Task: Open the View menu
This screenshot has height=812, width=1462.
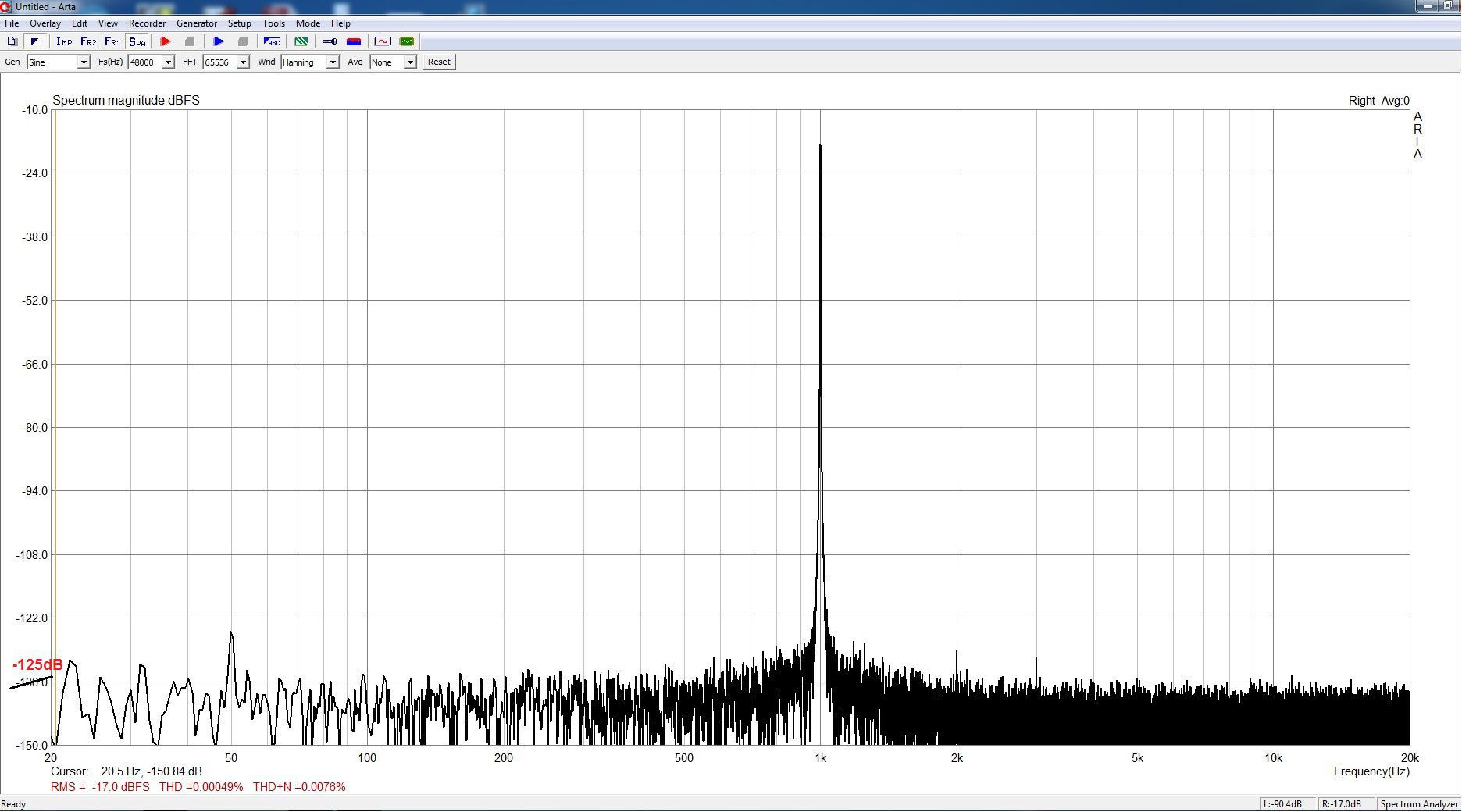Action: [108, 23]
